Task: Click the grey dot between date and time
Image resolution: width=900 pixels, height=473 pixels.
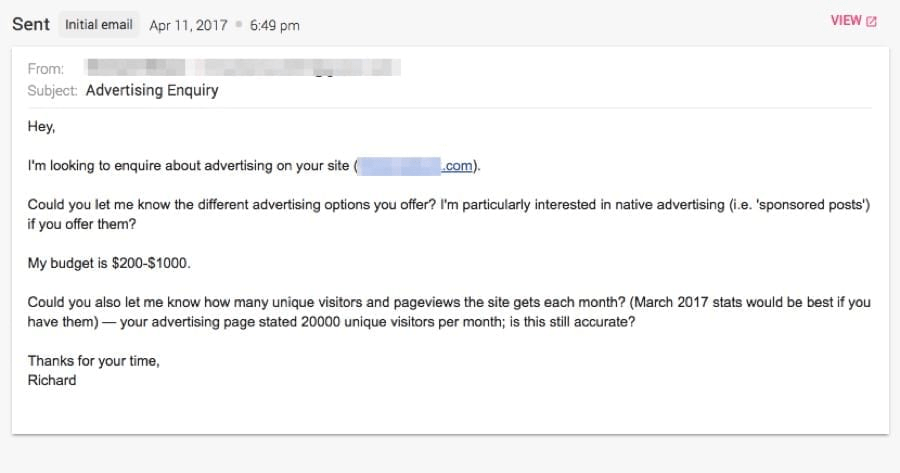Action: (239, 25)
